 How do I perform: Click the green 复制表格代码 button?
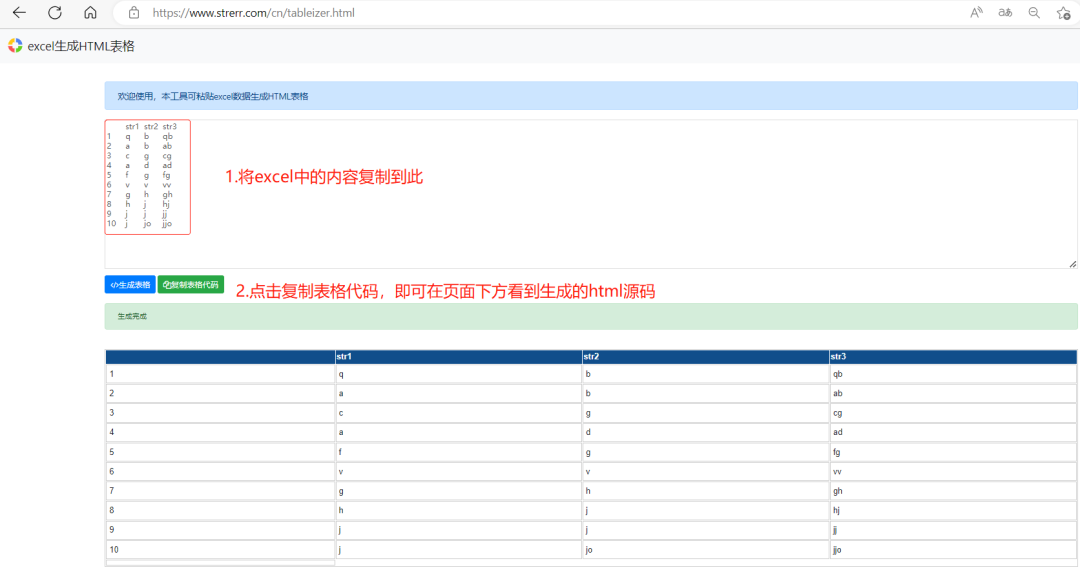pos(191,285)
